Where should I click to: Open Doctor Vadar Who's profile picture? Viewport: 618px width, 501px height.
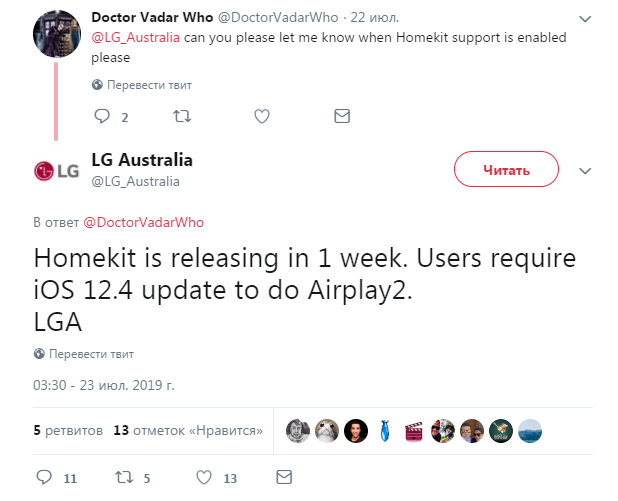point(52,36)
